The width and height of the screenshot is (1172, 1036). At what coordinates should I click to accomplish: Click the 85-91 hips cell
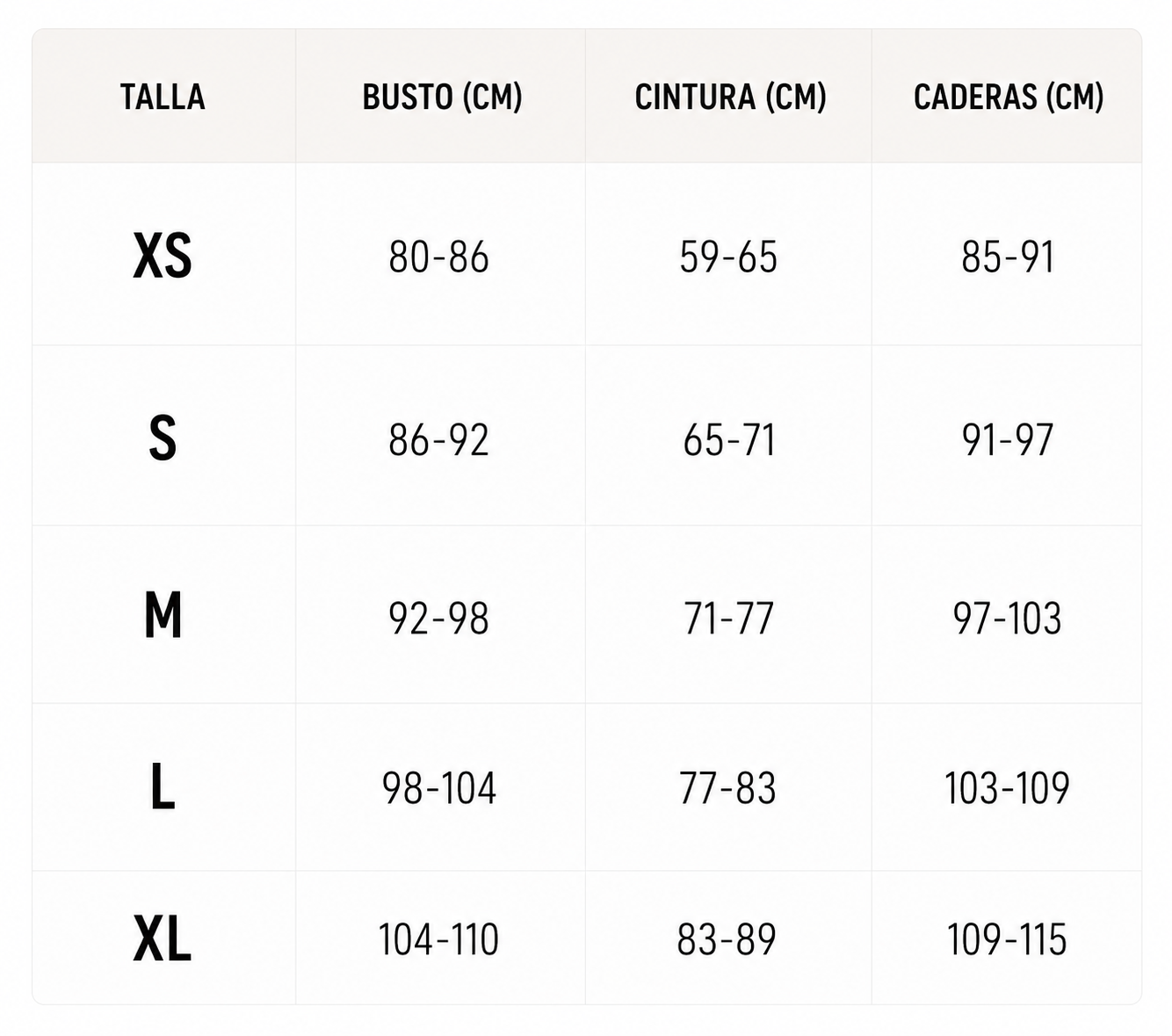1008,257
